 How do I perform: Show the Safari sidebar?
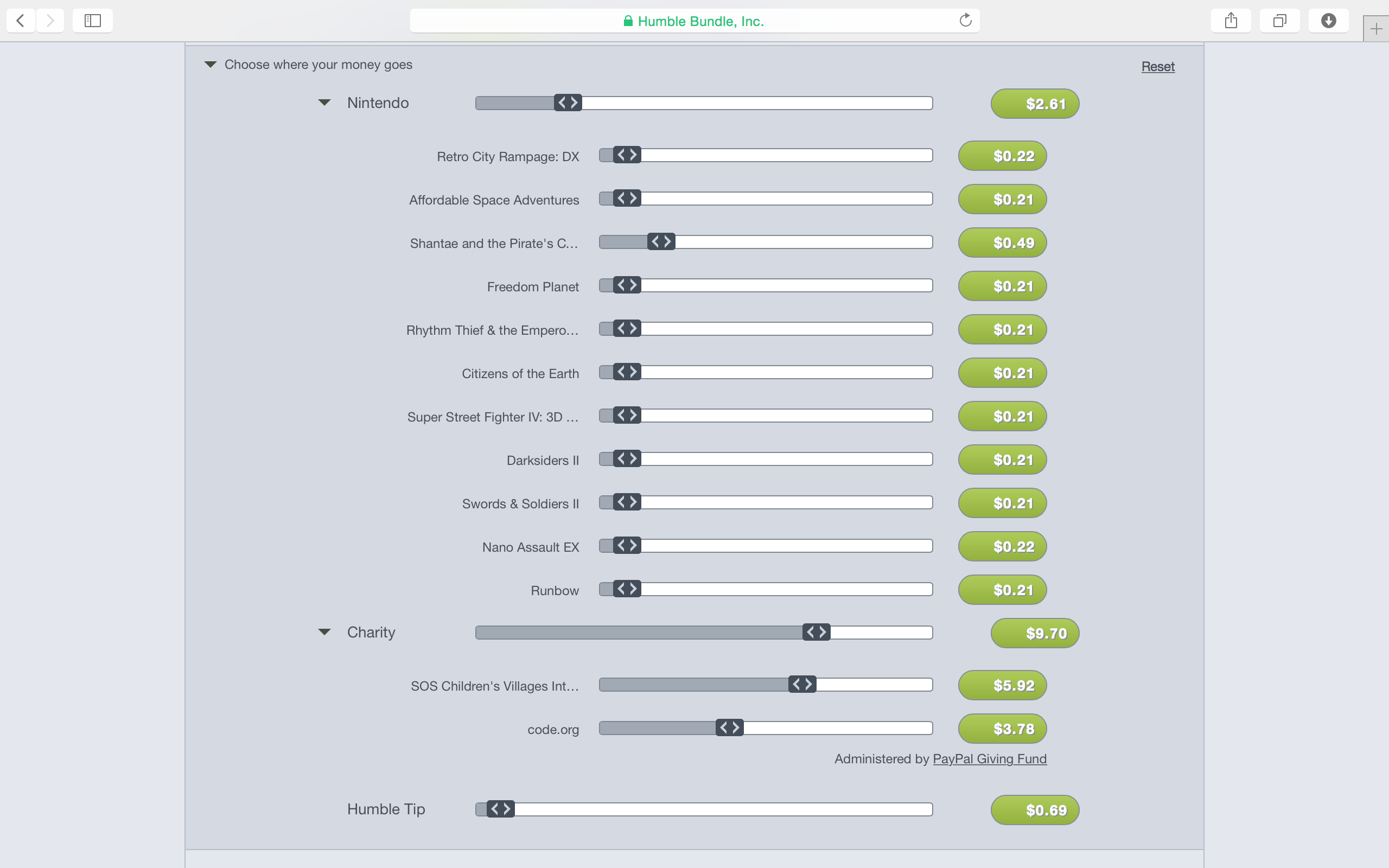coord(92,21)
